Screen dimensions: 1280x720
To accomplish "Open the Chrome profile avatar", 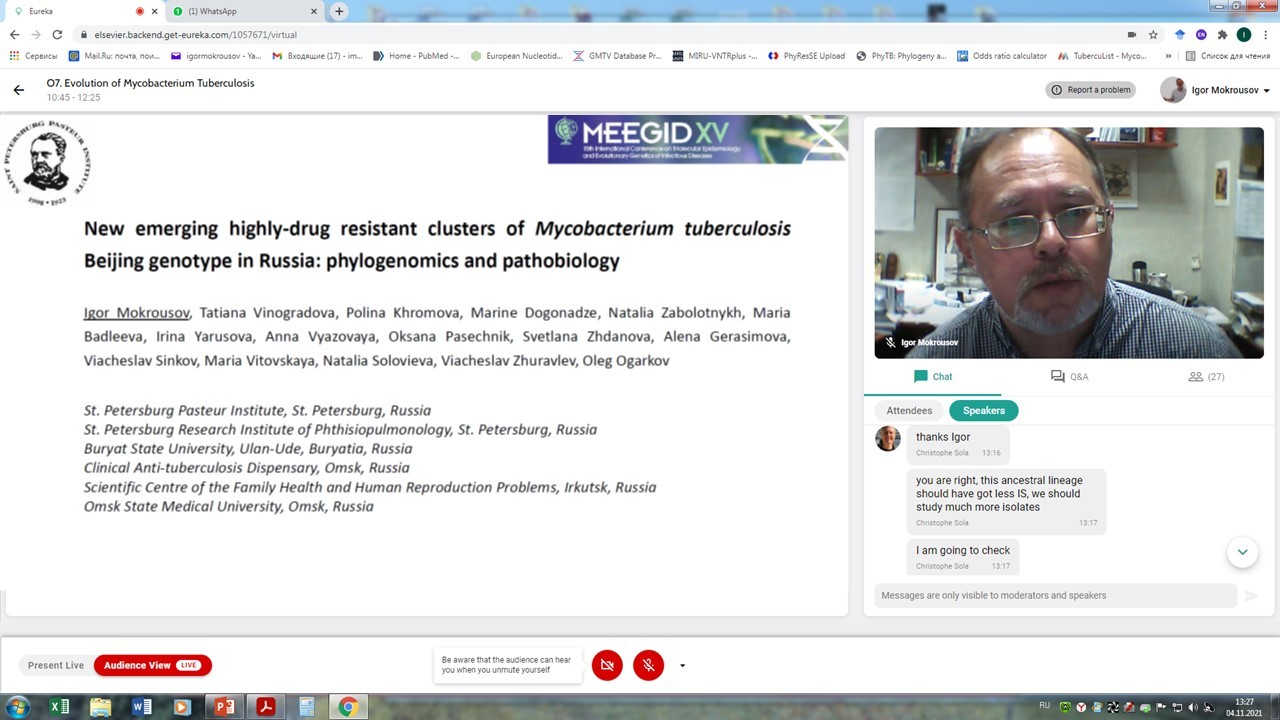I will (1244, 34).
